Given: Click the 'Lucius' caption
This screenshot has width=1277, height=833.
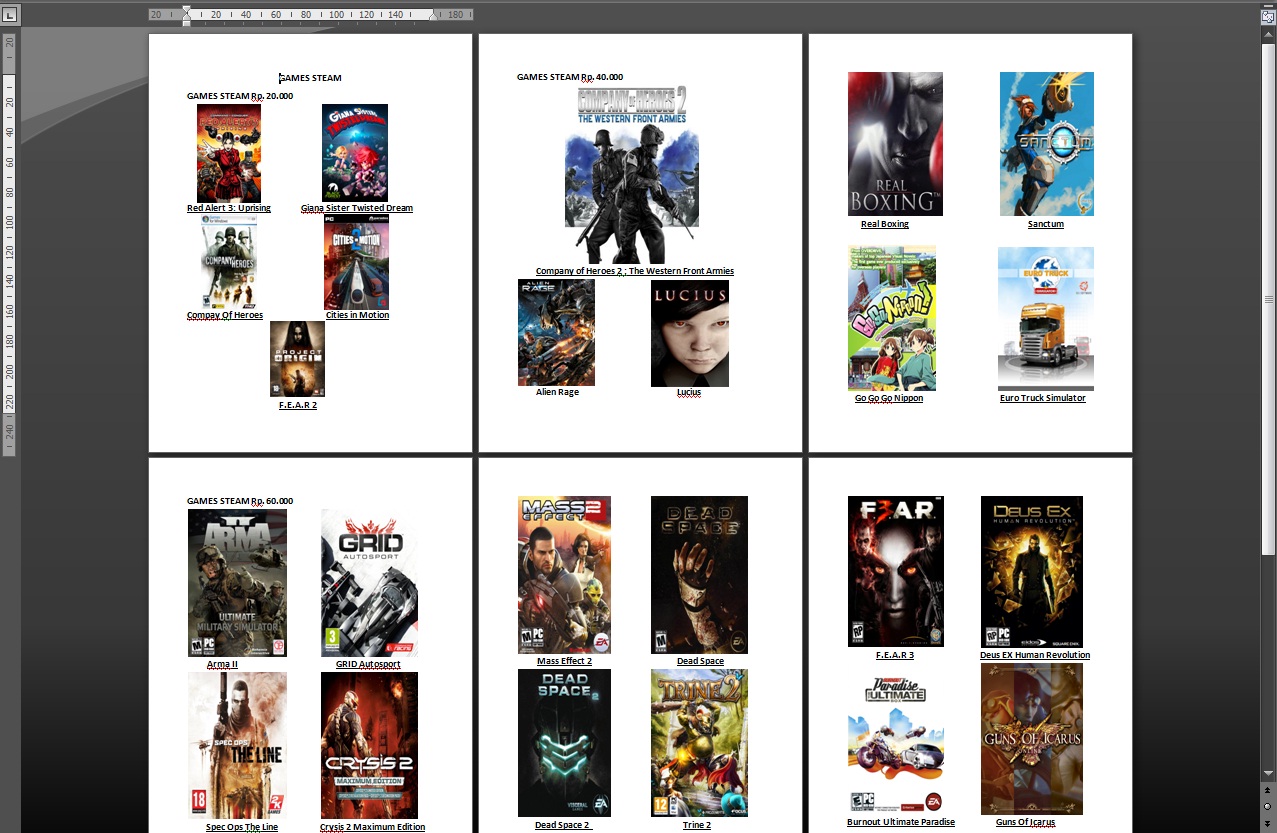Looking at the screenshot, I should click(x=689, y=392).
